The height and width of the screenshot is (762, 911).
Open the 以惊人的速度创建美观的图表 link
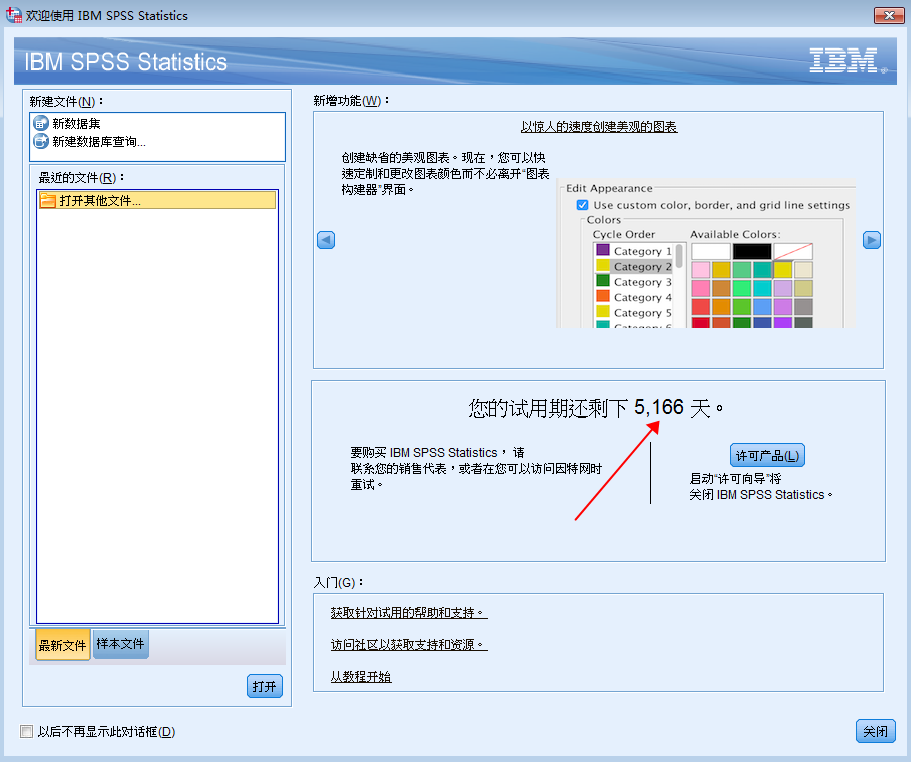click(599, 128)
